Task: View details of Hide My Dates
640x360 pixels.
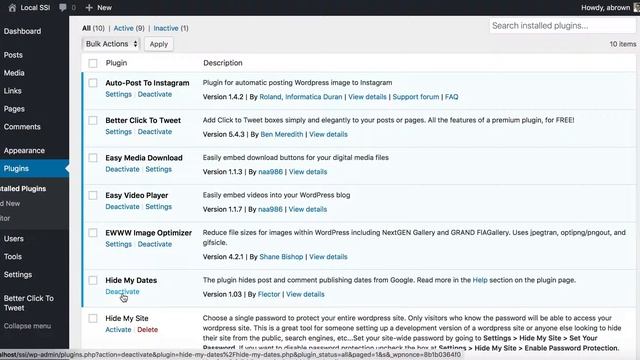Action: 305,294
